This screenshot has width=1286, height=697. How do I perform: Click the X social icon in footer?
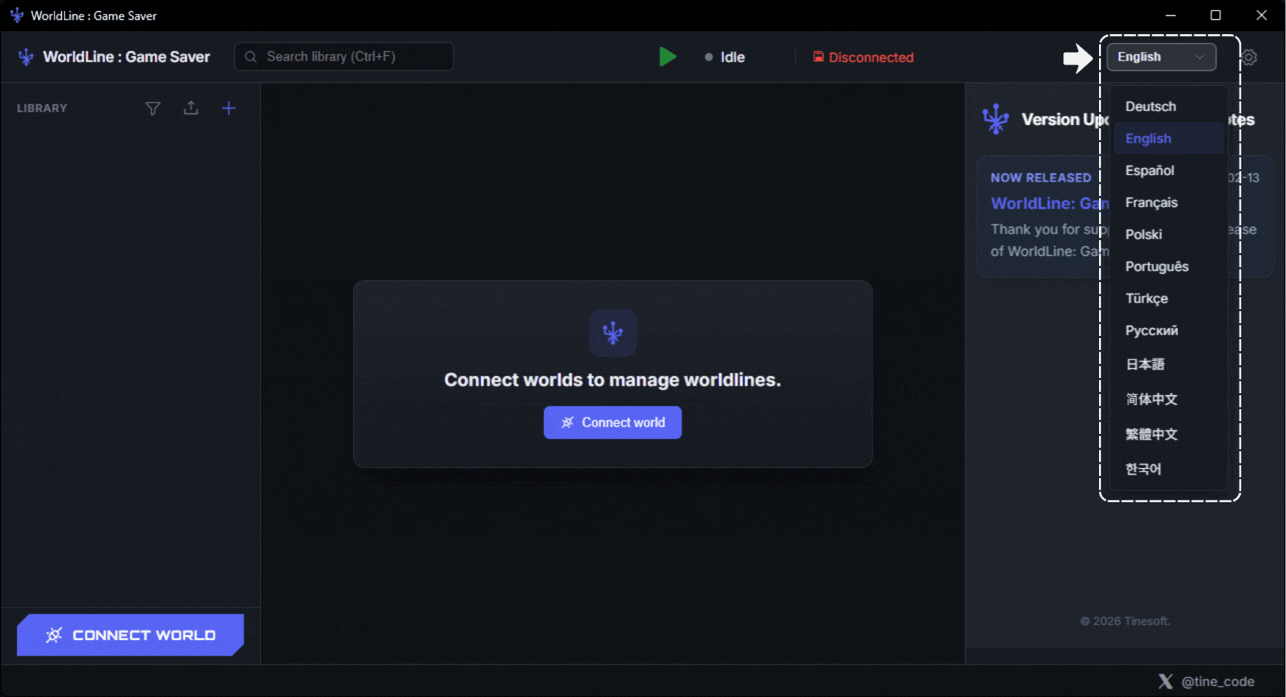click(x=1165, y=681)
